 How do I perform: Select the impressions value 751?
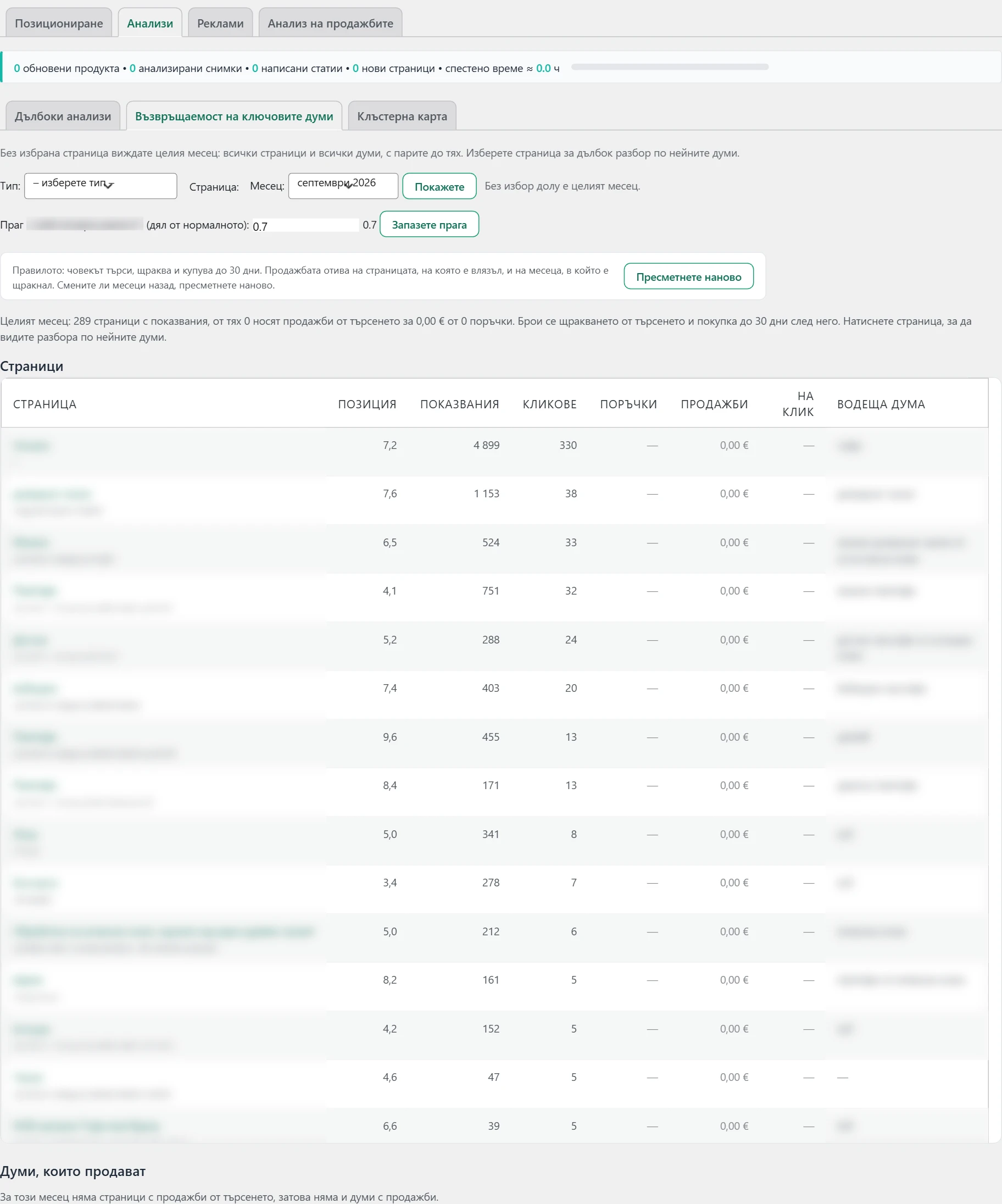(491, 591)
